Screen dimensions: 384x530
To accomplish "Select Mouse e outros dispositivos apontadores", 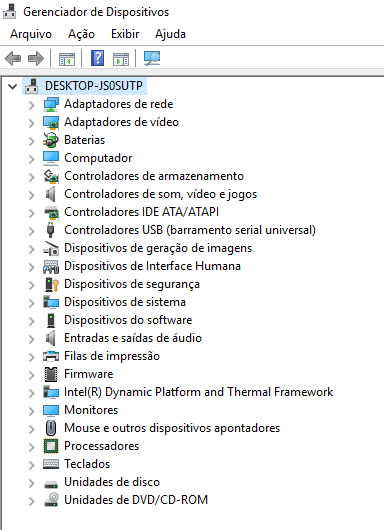I will point(172,428).
